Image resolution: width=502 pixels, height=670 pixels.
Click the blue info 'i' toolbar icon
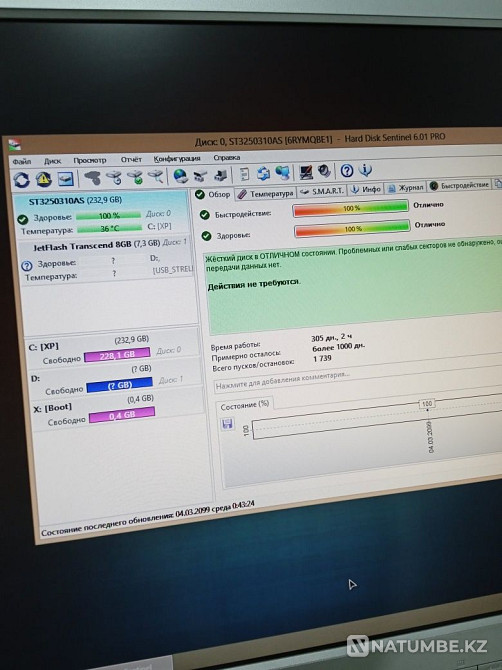click(x=365, y=170)
